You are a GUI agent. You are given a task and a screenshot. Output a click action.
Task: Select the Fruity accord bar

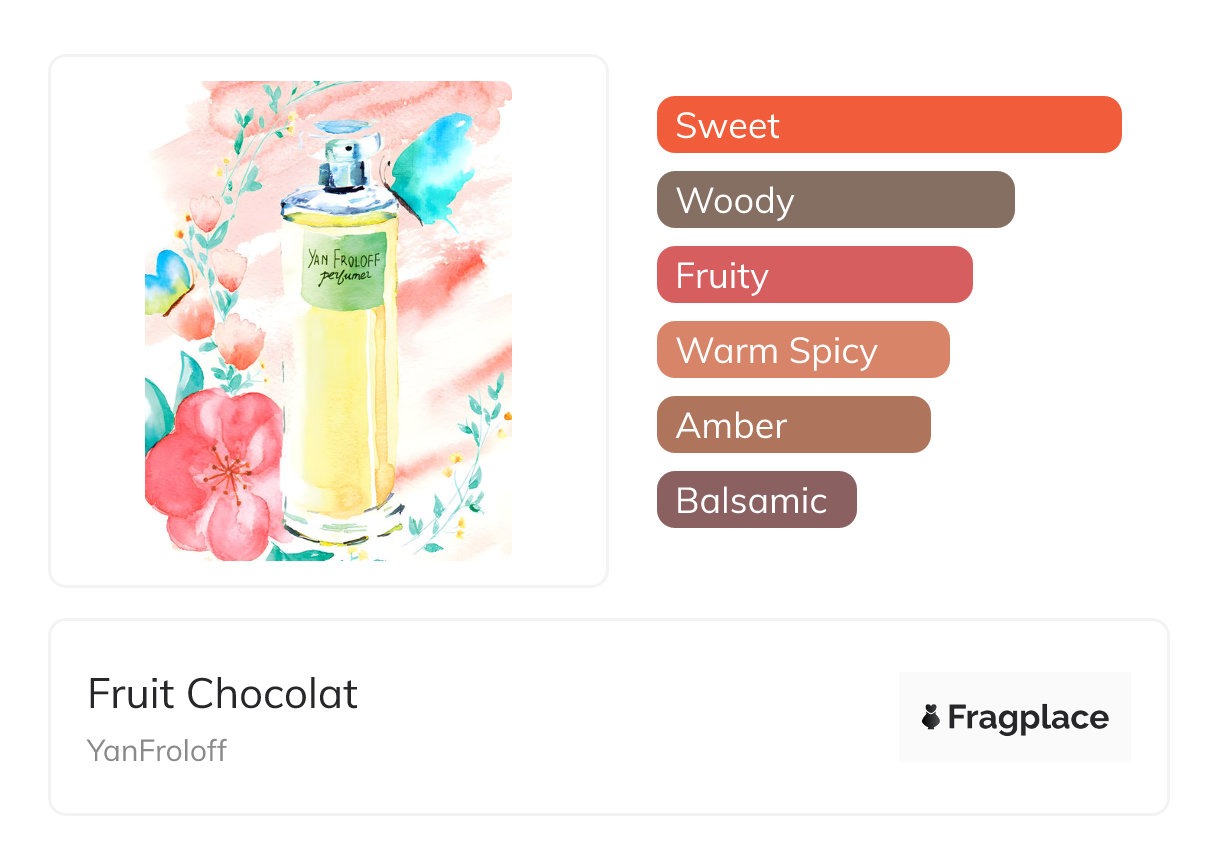814,275
